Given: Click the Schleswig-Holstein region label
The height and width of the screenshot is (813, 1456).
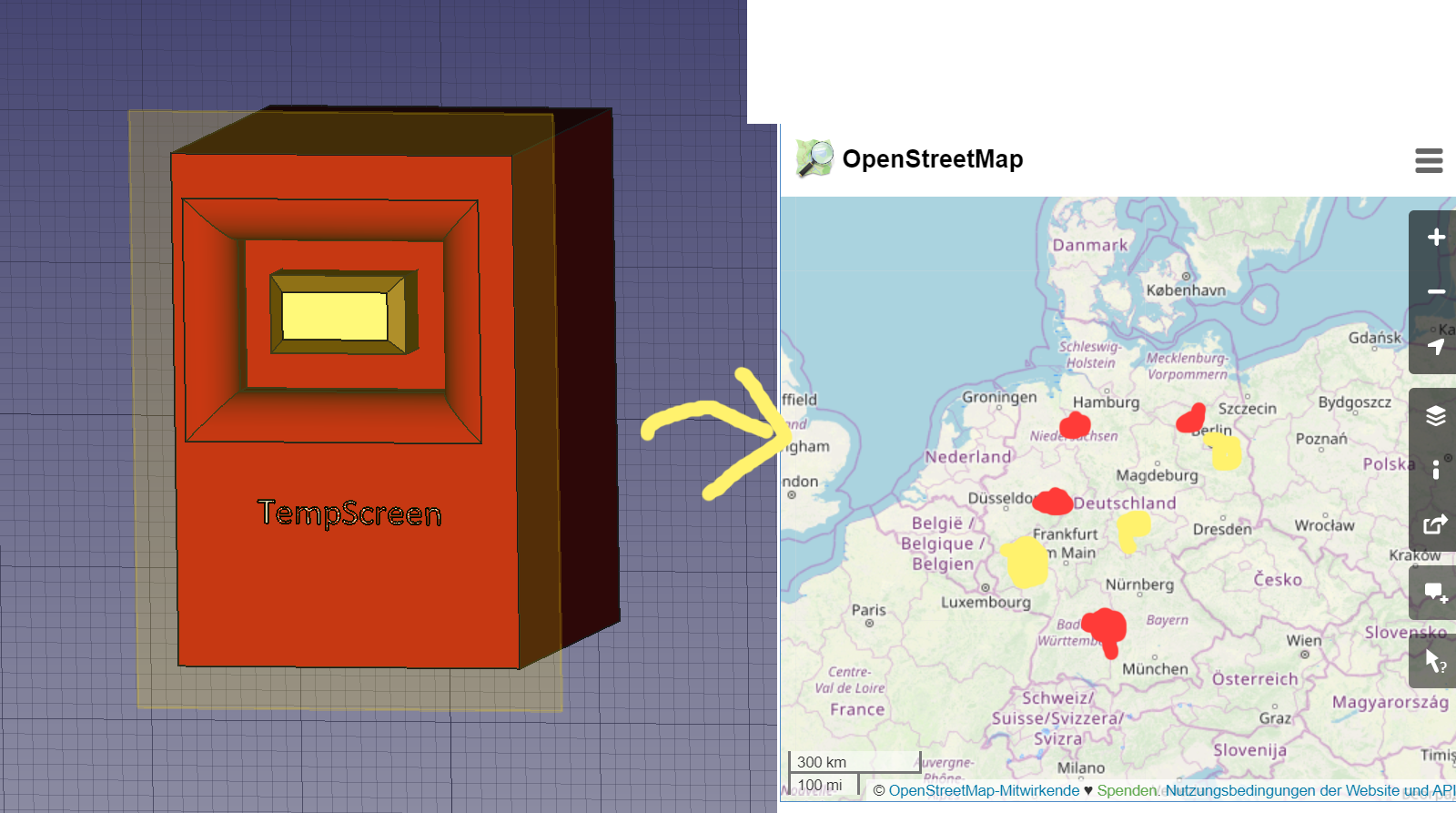Looking at the screenshot, I should click(1090, 355).
